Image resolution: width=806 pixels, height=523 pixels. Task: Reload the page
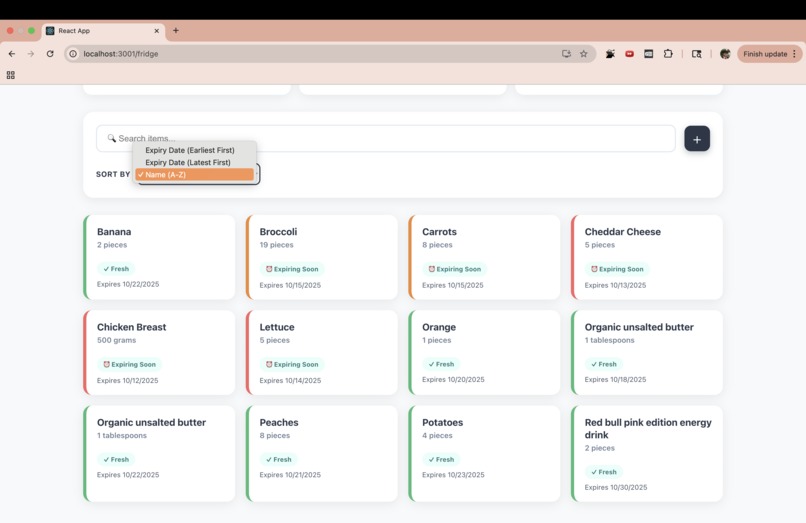pos(50,53)
